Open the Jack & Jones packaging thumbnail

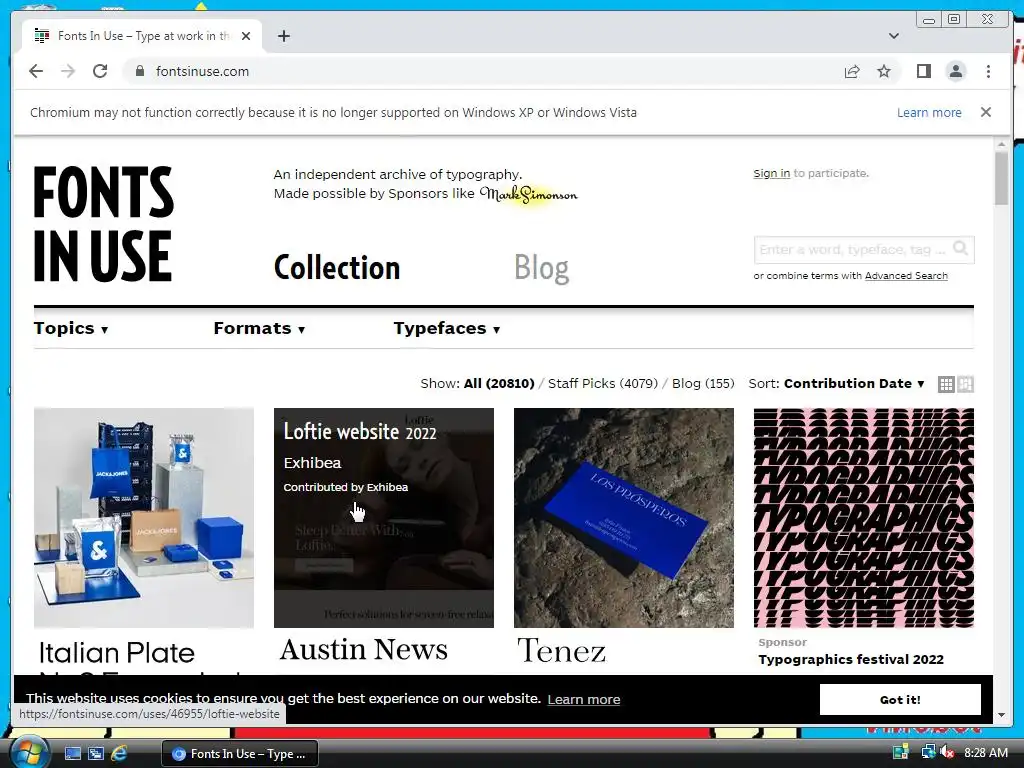pyautogui.click(x=144, y=518)
